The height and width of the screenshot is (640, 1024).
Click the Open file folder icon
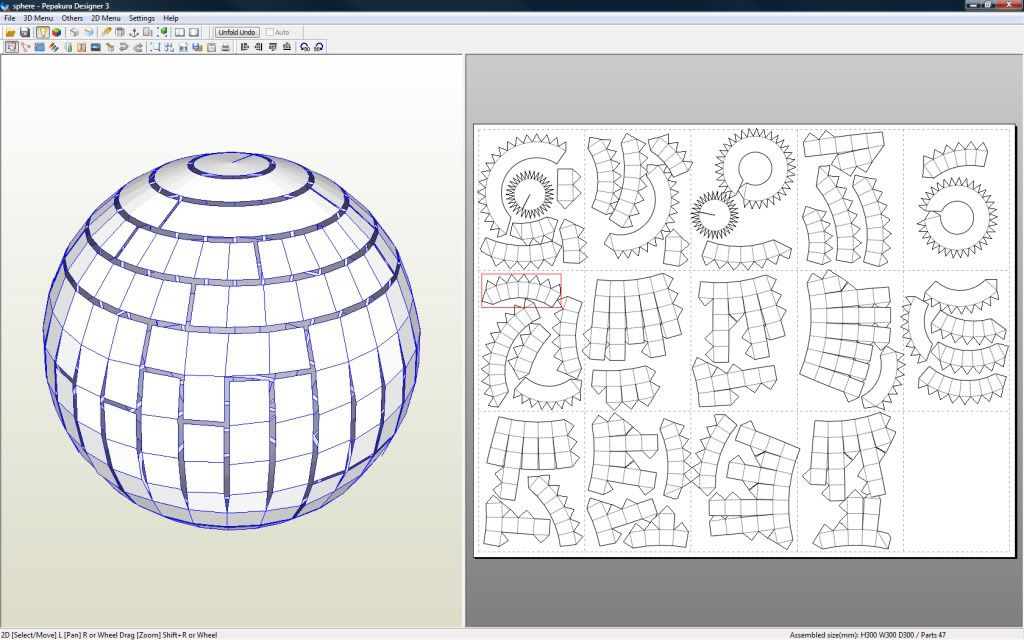[10, 32]
